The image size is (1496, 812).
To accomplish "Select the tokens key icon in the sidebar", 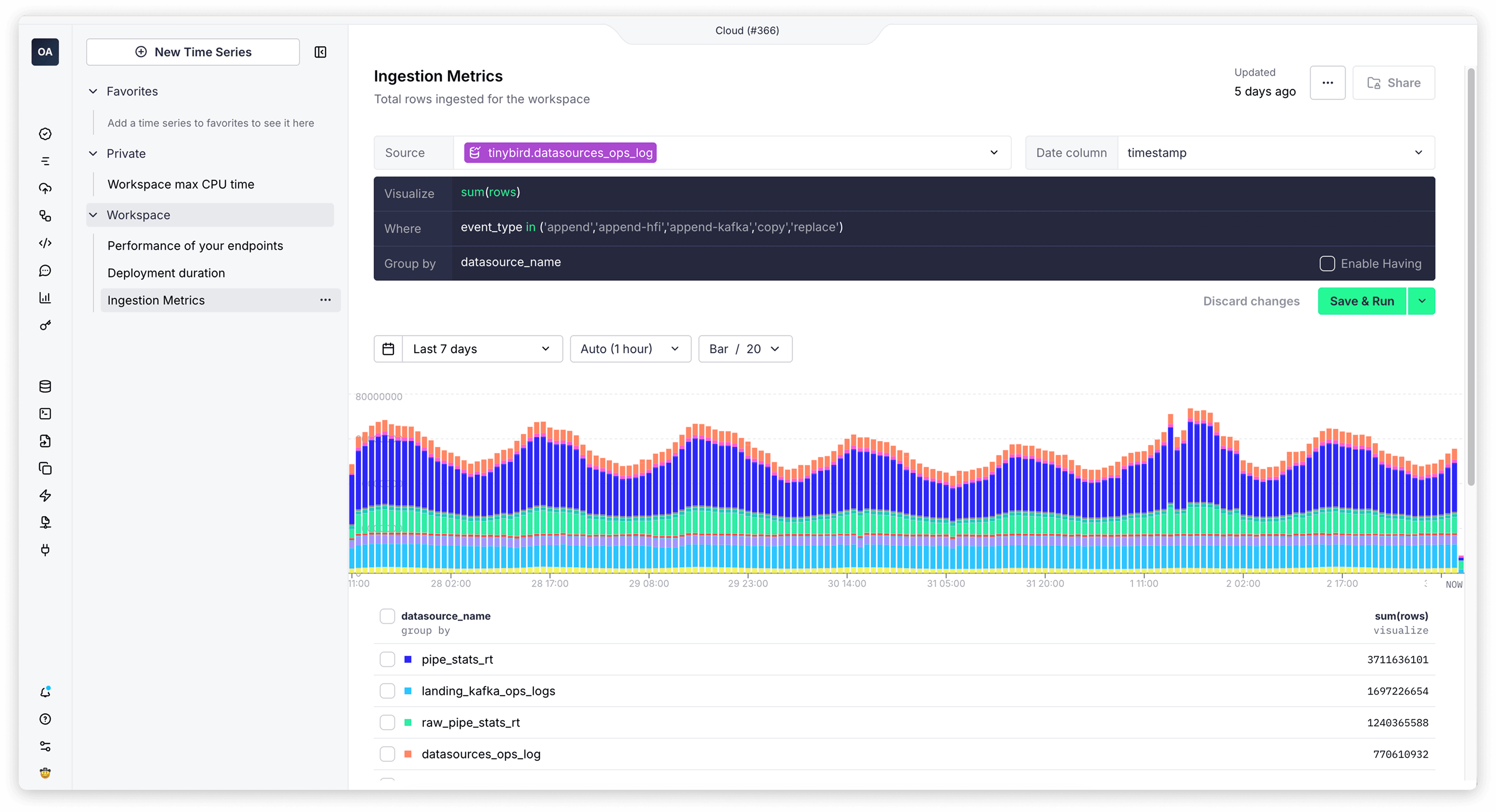I will (x=45, y=325).
